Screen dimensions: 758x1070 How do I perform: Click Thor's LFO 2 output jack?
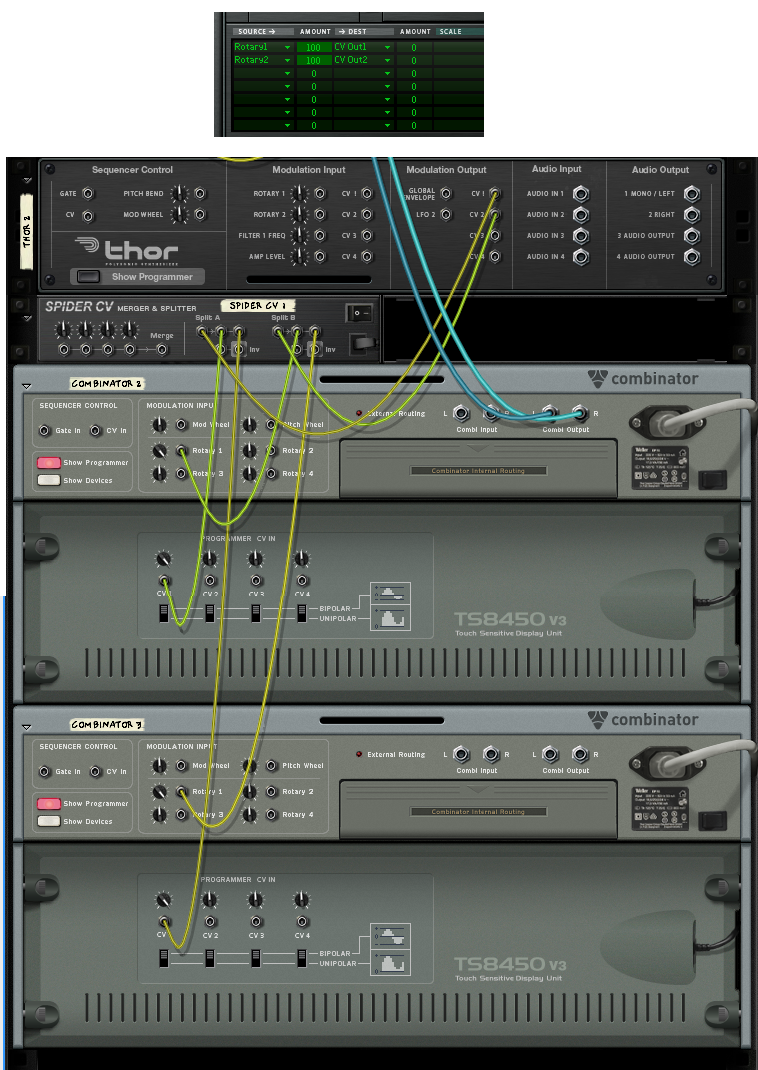coord(446,215)
